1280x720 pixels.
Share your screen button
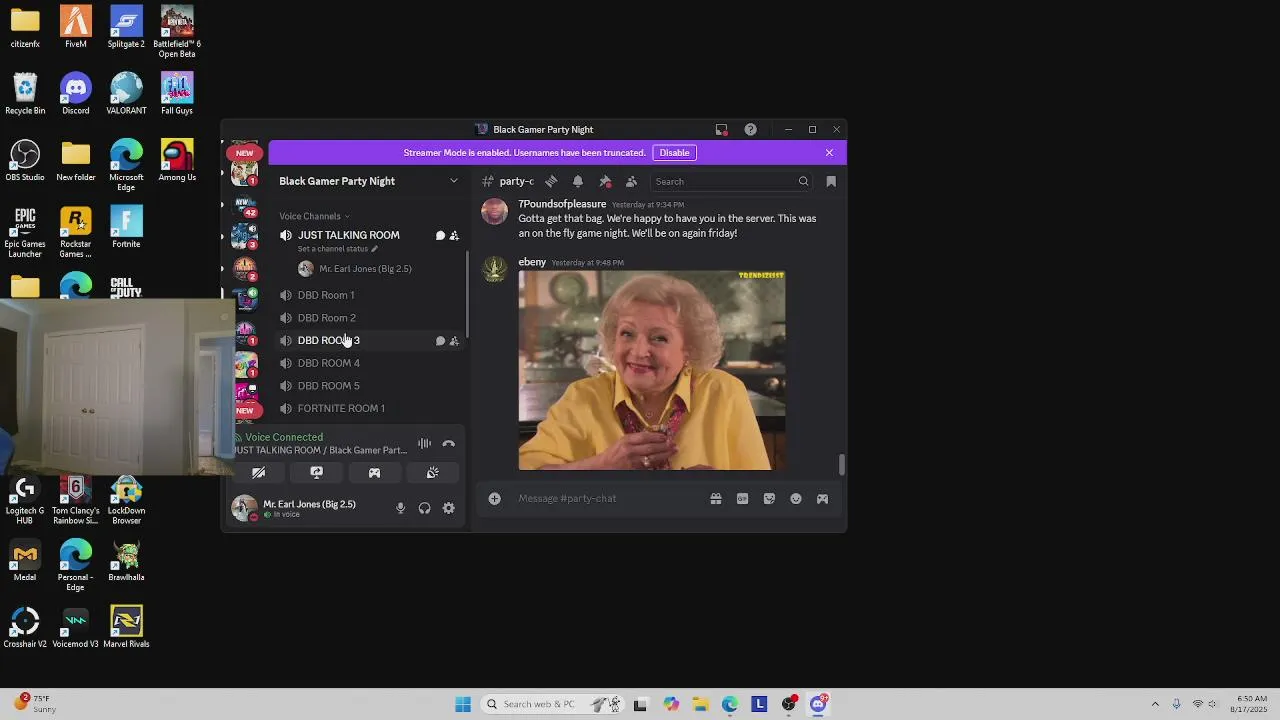tap(317, 473)
